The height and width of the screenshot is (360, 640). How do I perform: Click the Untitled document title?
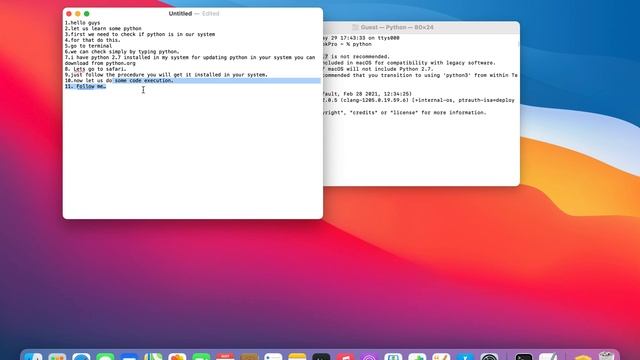[x=180, y=13]
